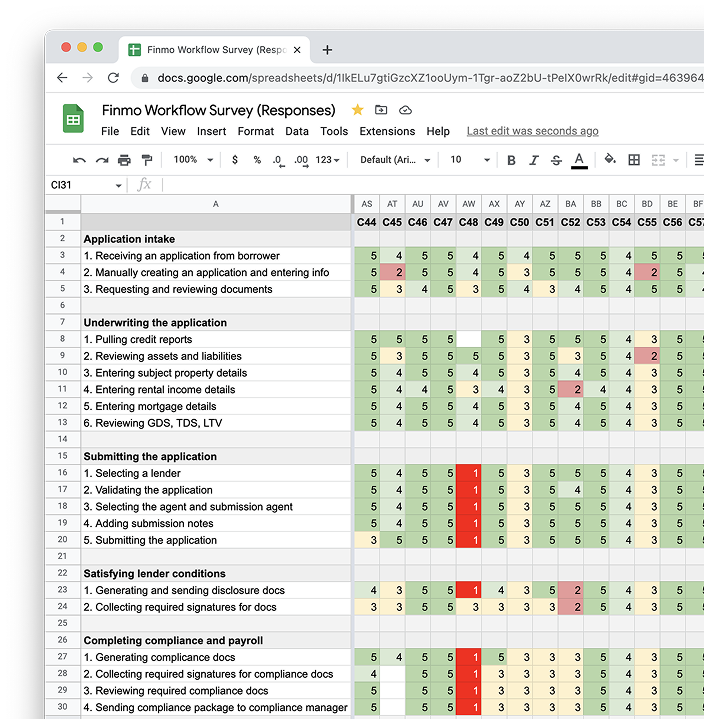Click the site lock icon in address bar
This screenshot has width=704, height=719.
(x=145, y=78)
